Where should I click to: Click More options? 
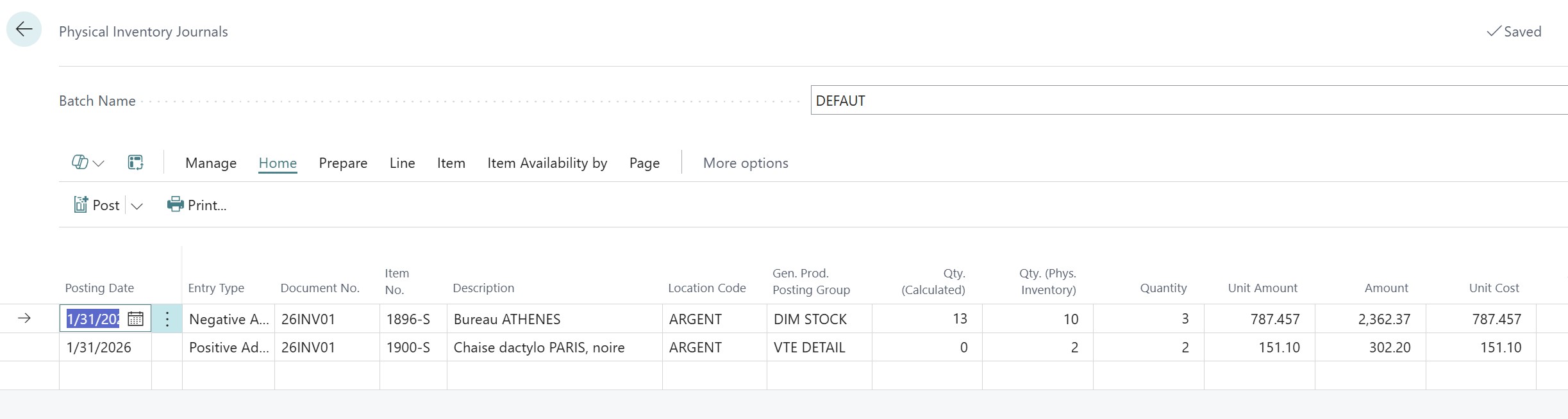tap(746, 163)
